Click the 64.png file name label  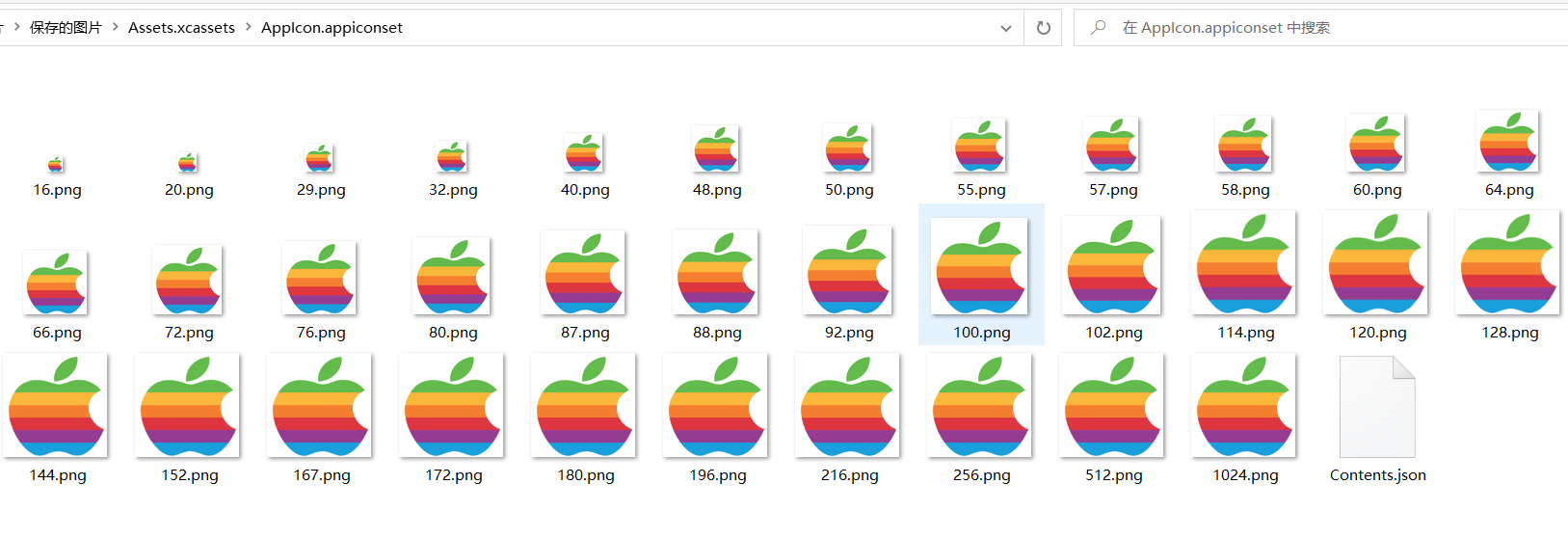1509,190
